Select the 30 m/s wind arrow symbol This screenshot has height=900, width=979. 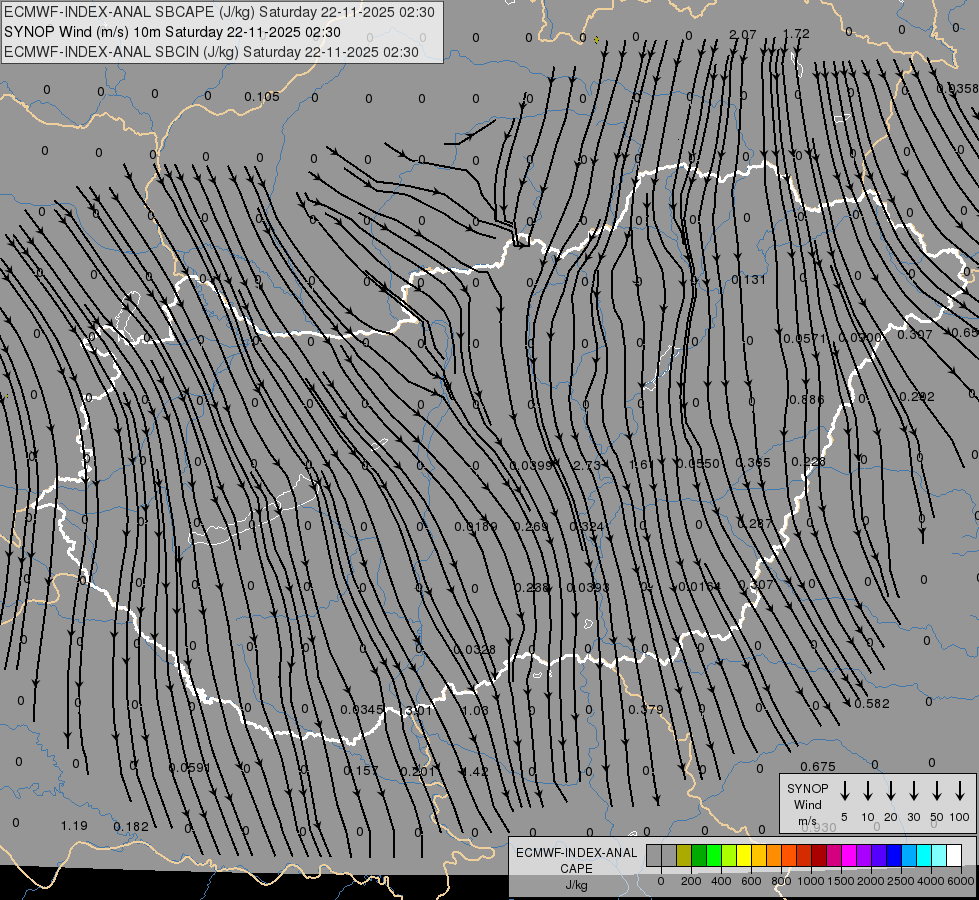(914, 791)
